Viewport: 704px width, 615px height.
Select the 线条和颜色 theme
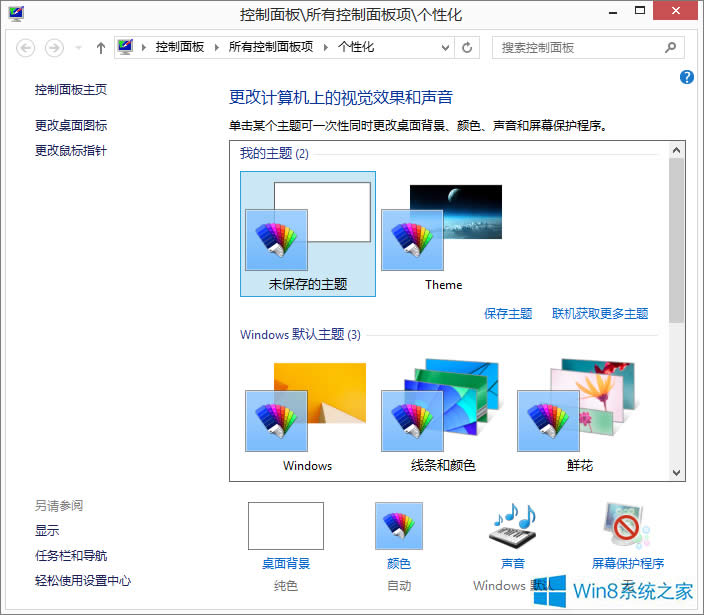[444, 415]
